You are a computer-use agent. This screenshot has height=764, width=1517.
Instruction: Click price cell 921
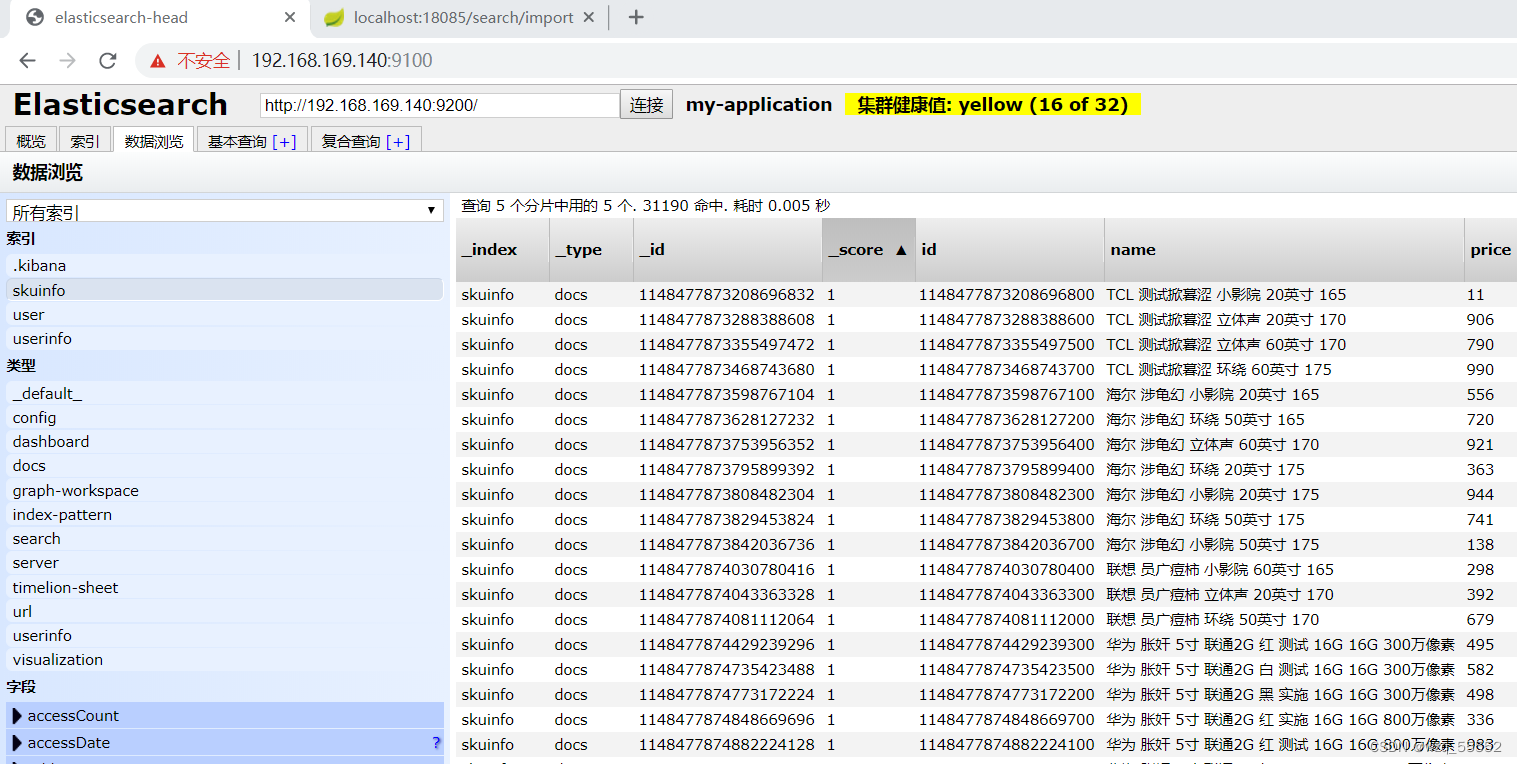[x=1480, y=445]
